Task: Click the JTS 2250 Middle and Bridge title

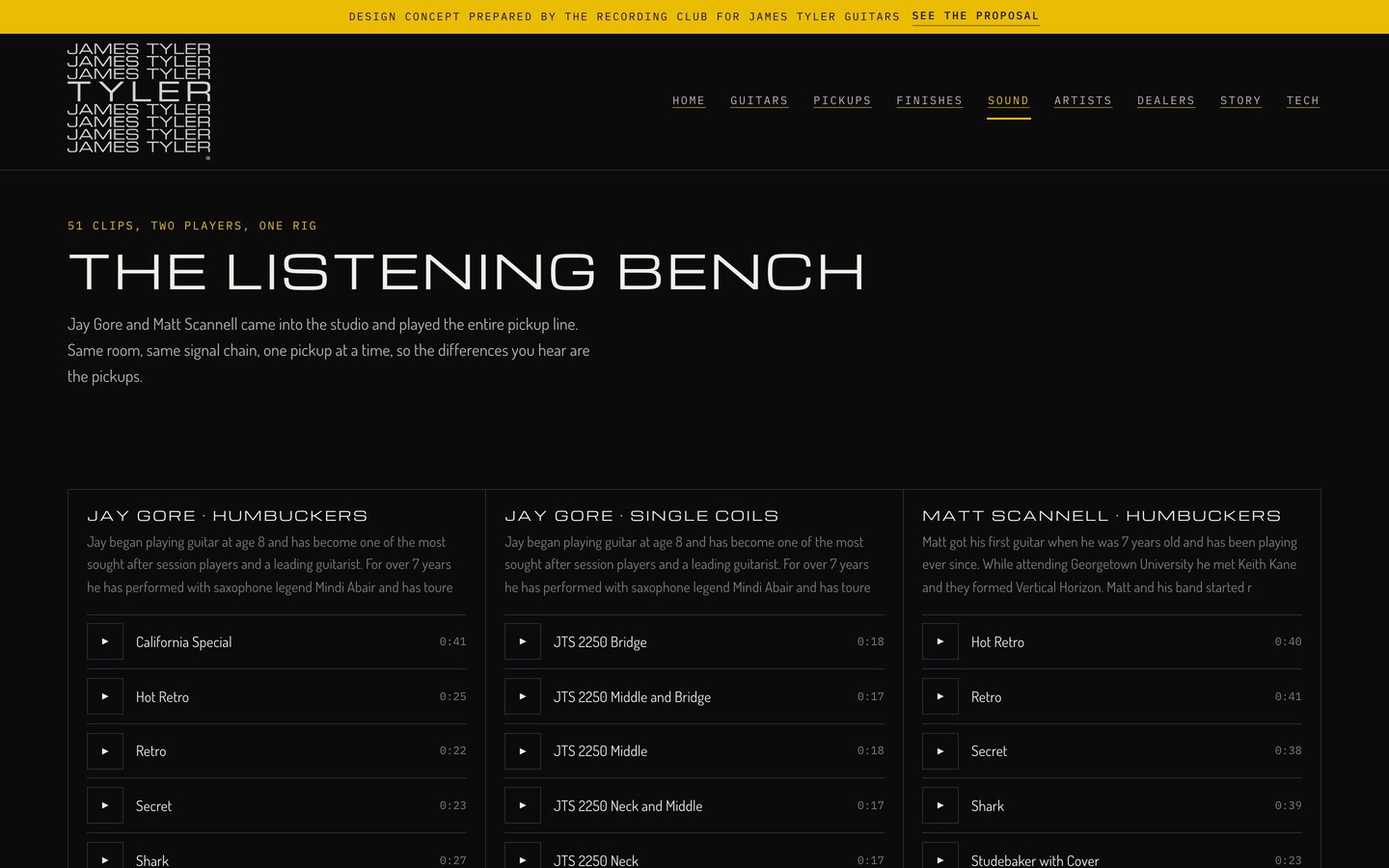Action: click(x=632, y=697)
